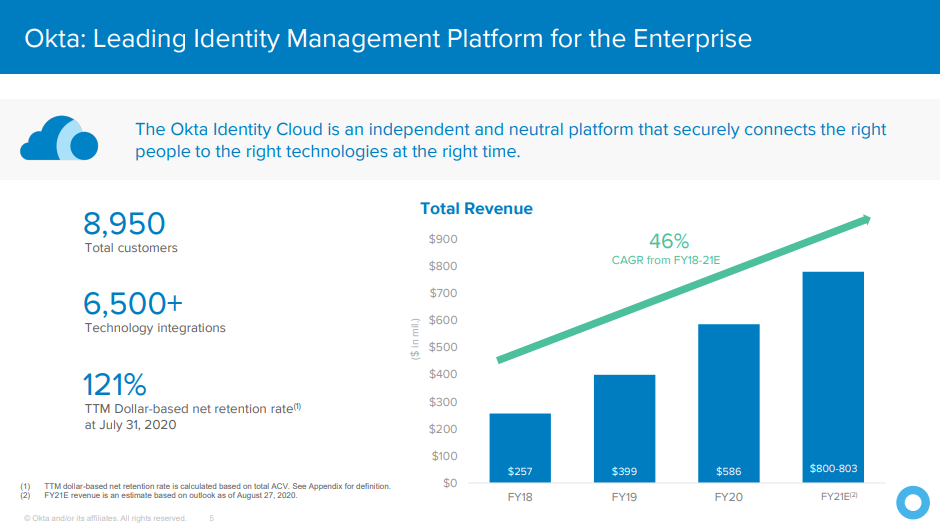Click the $100 y-axis label
940x528 pixels.
(x=444, y=456)
